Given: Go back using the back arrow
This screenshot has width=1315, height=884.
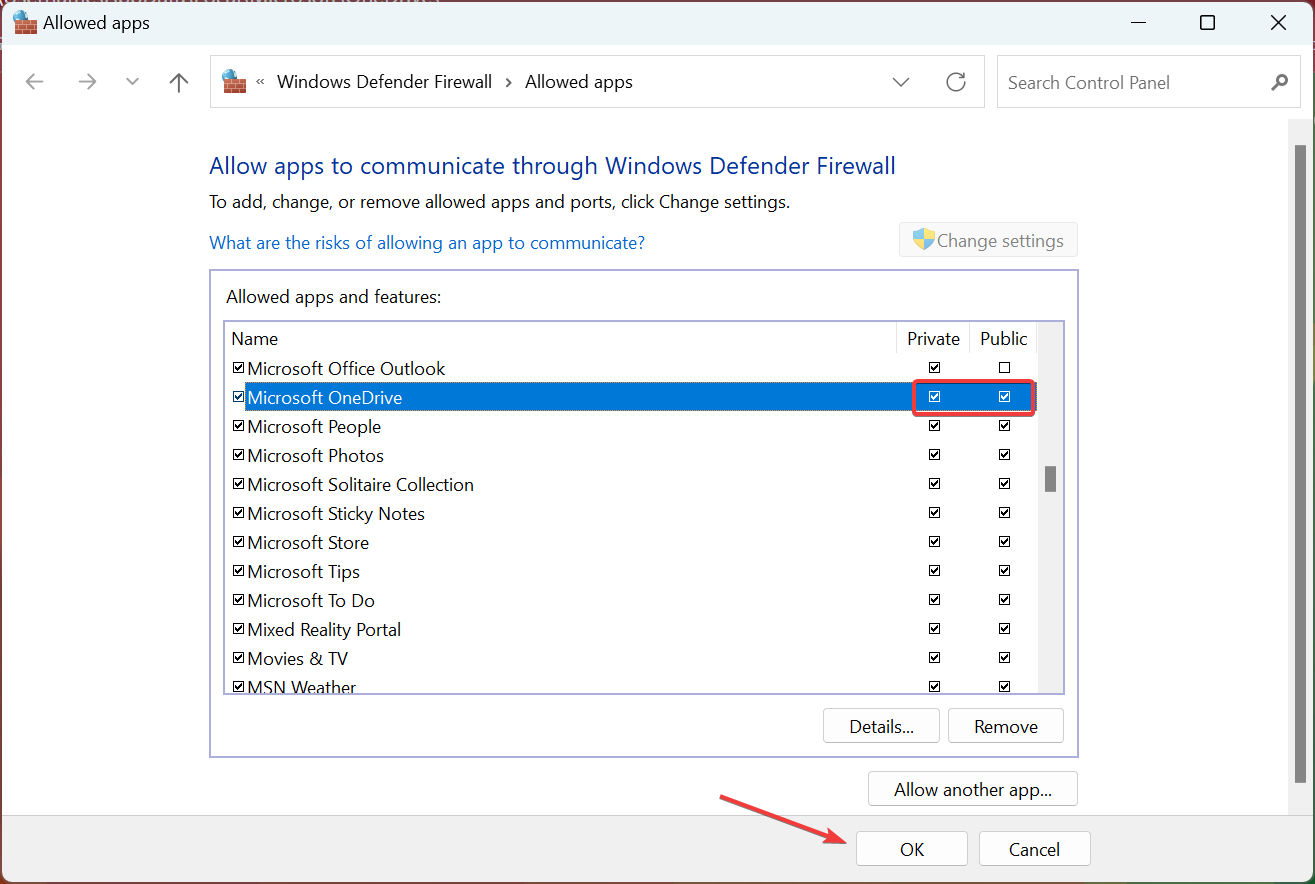Looking at the screenshot, I should (35, 82).
